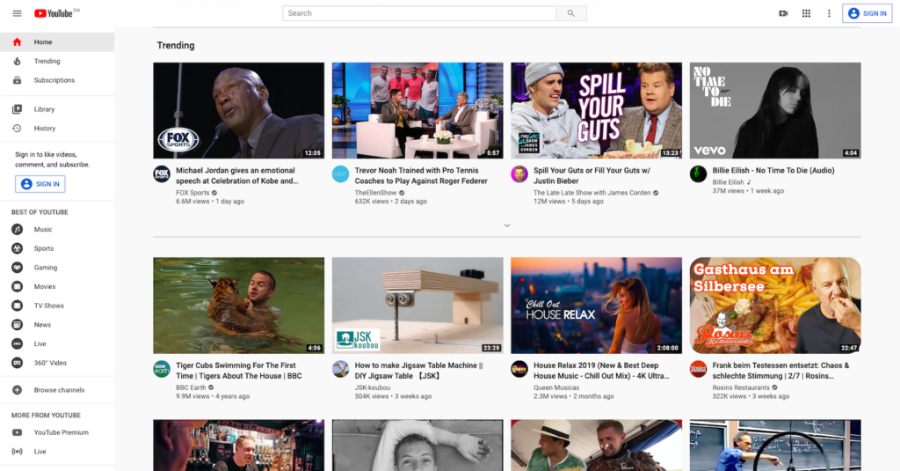This screenshot has width=900, height=471.
Task: Select Browse channels in the sidebar
Action: tap(57, 390)
